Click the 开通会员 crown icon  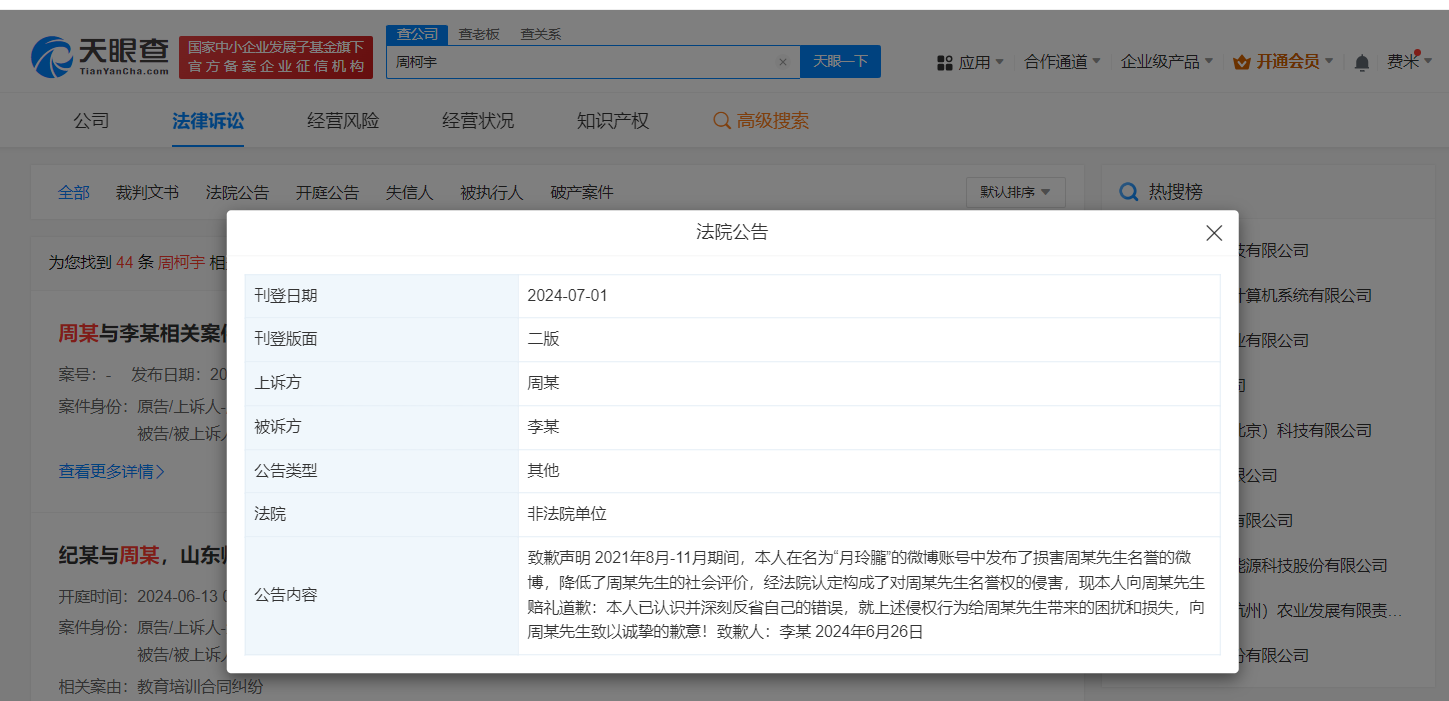[1240, 60]
